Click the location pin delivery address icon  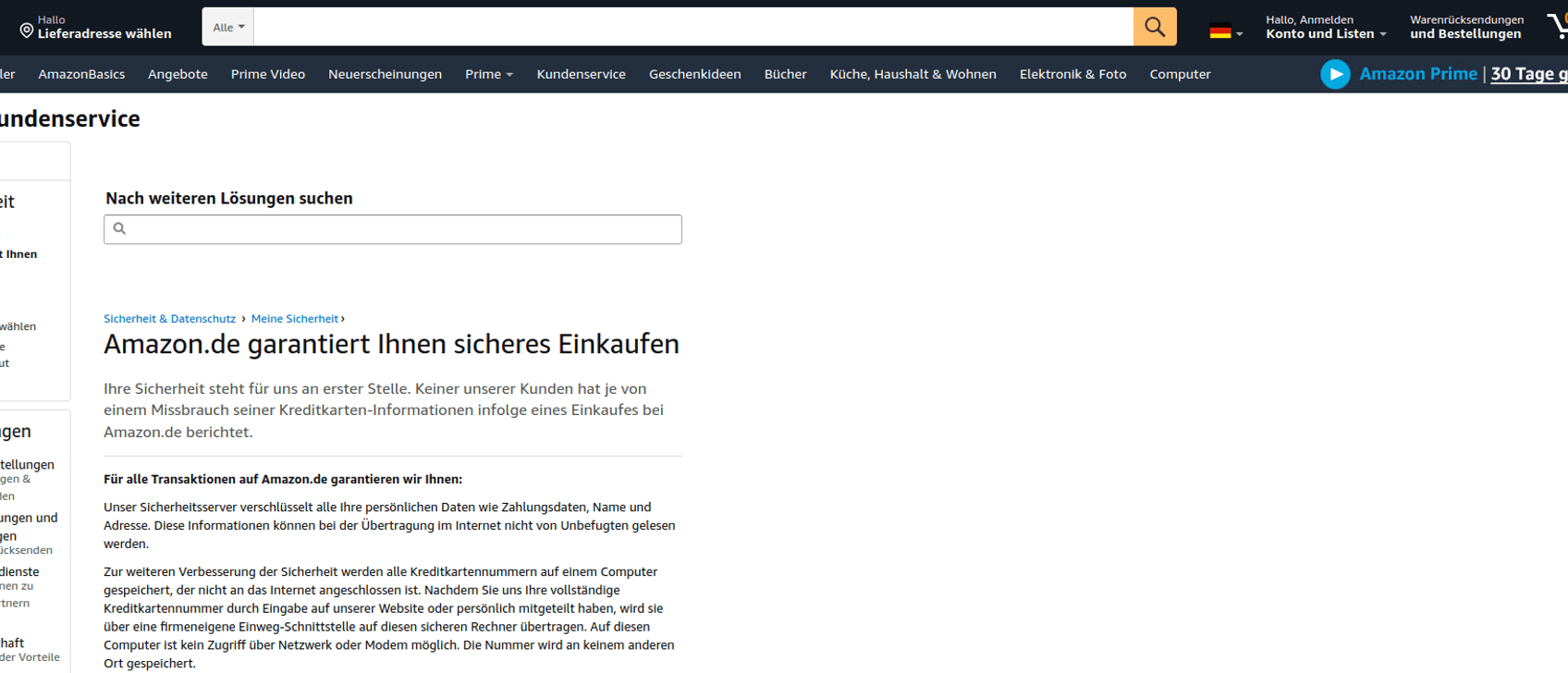27,31
